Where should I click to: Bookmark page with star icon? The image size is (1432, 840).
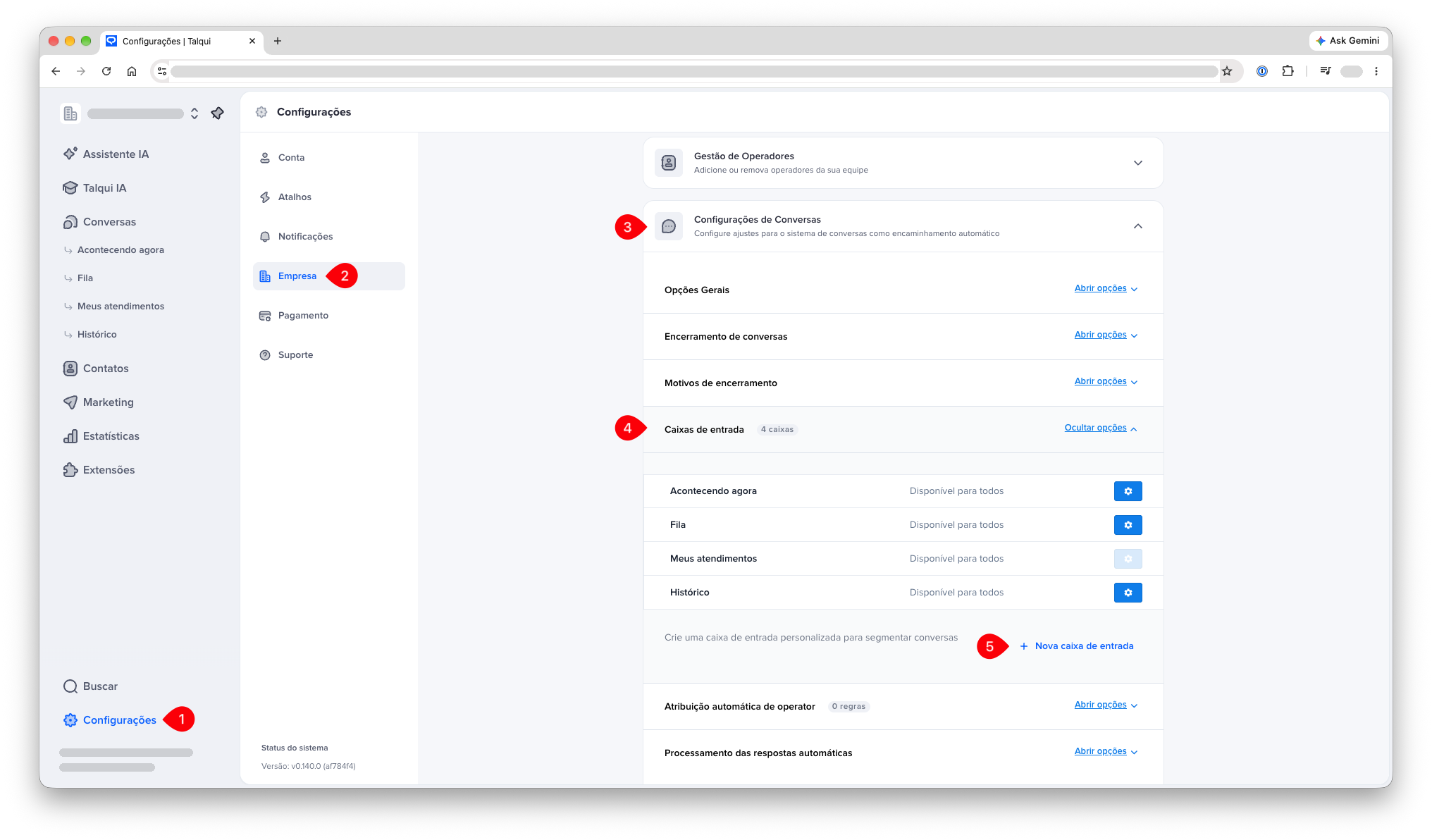tap(1227, 71)
